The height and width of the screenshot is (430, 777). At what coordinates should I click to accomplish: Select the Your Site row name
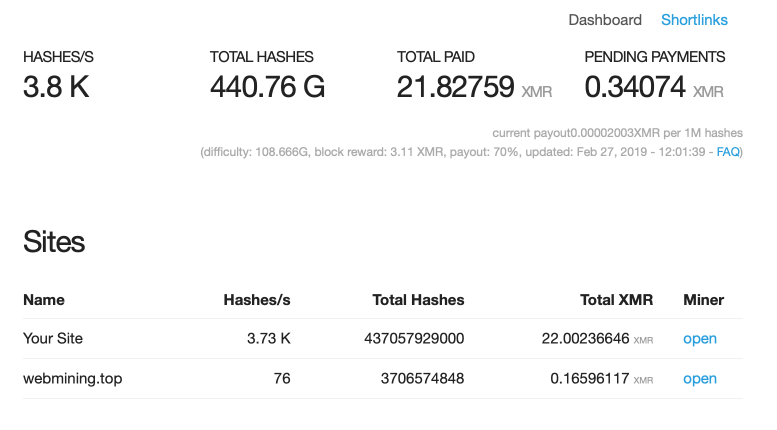[x=53, y=338]
